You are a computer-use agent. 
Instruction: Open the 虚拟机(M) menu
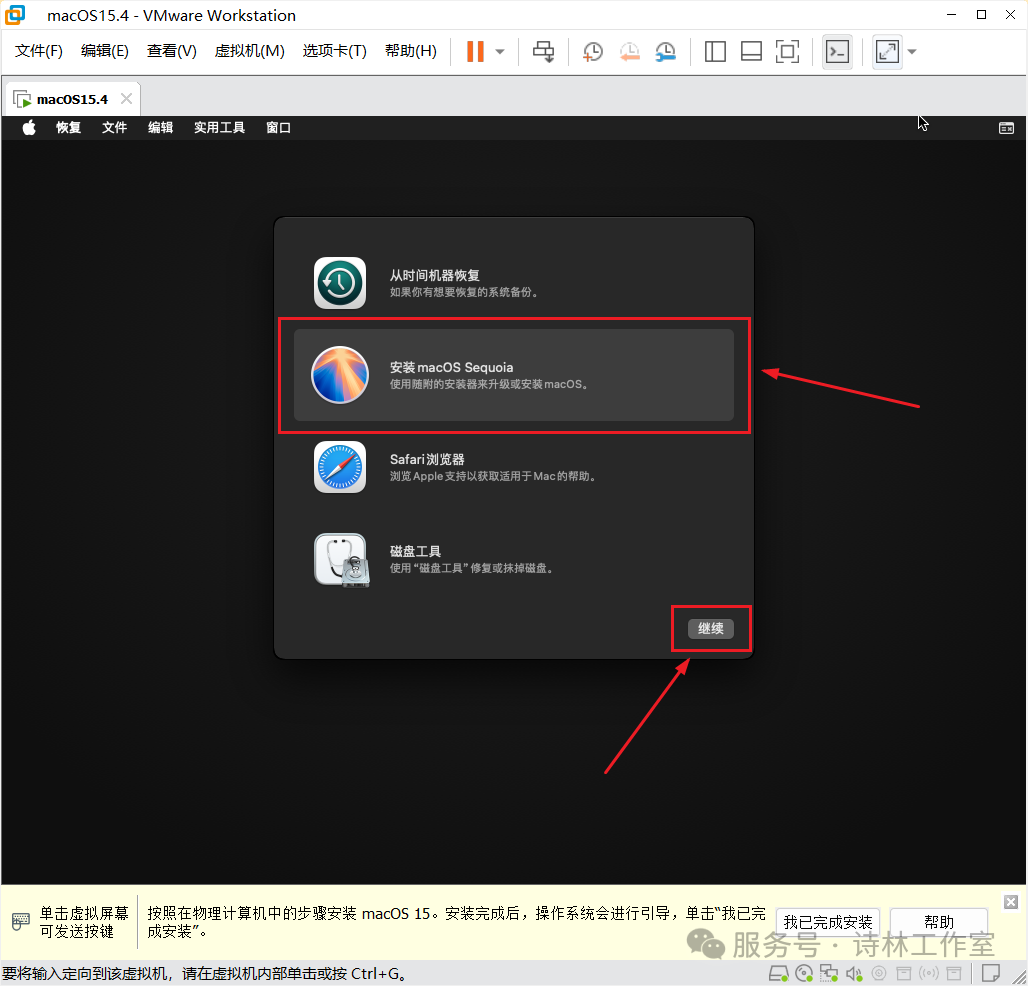[249, 50]
